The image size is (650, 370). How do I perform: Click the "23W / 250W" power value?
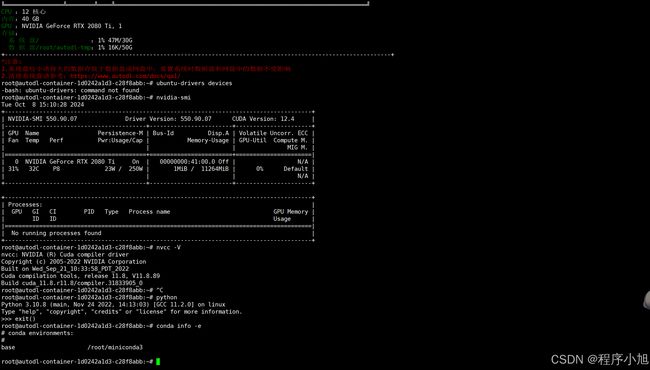124,169
